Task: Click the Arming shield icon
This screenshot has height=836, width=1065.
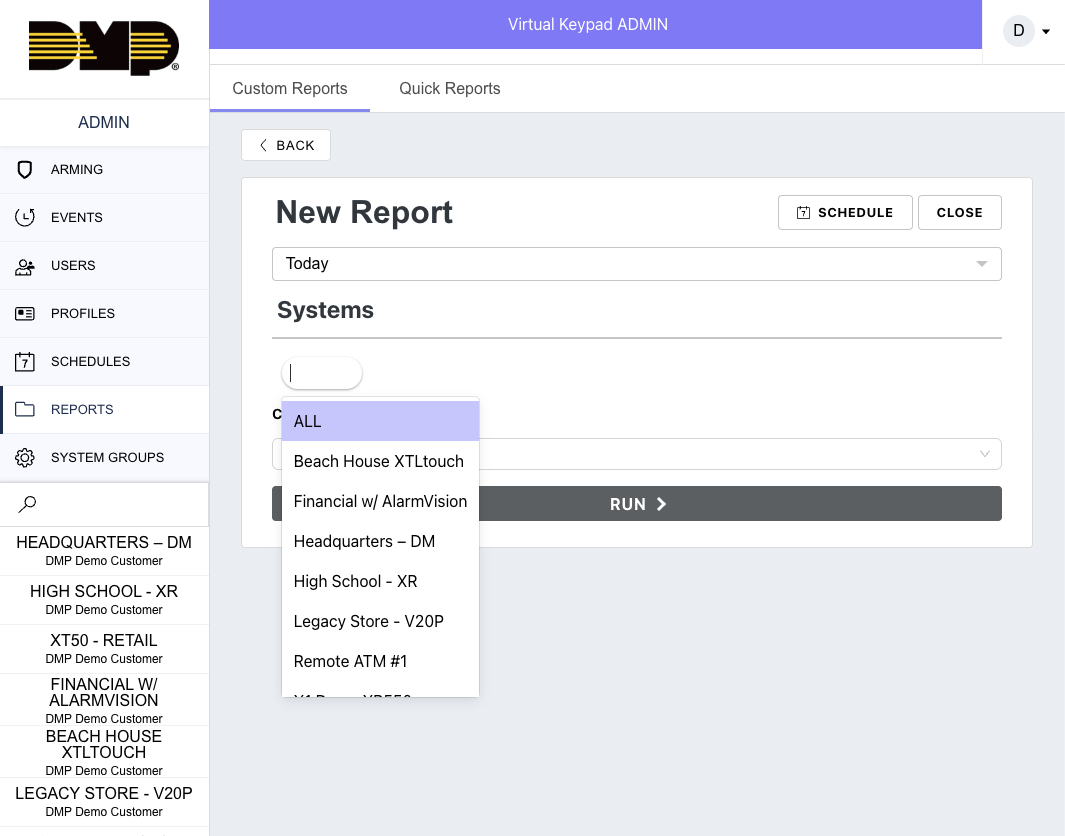Action: (24, 170)
